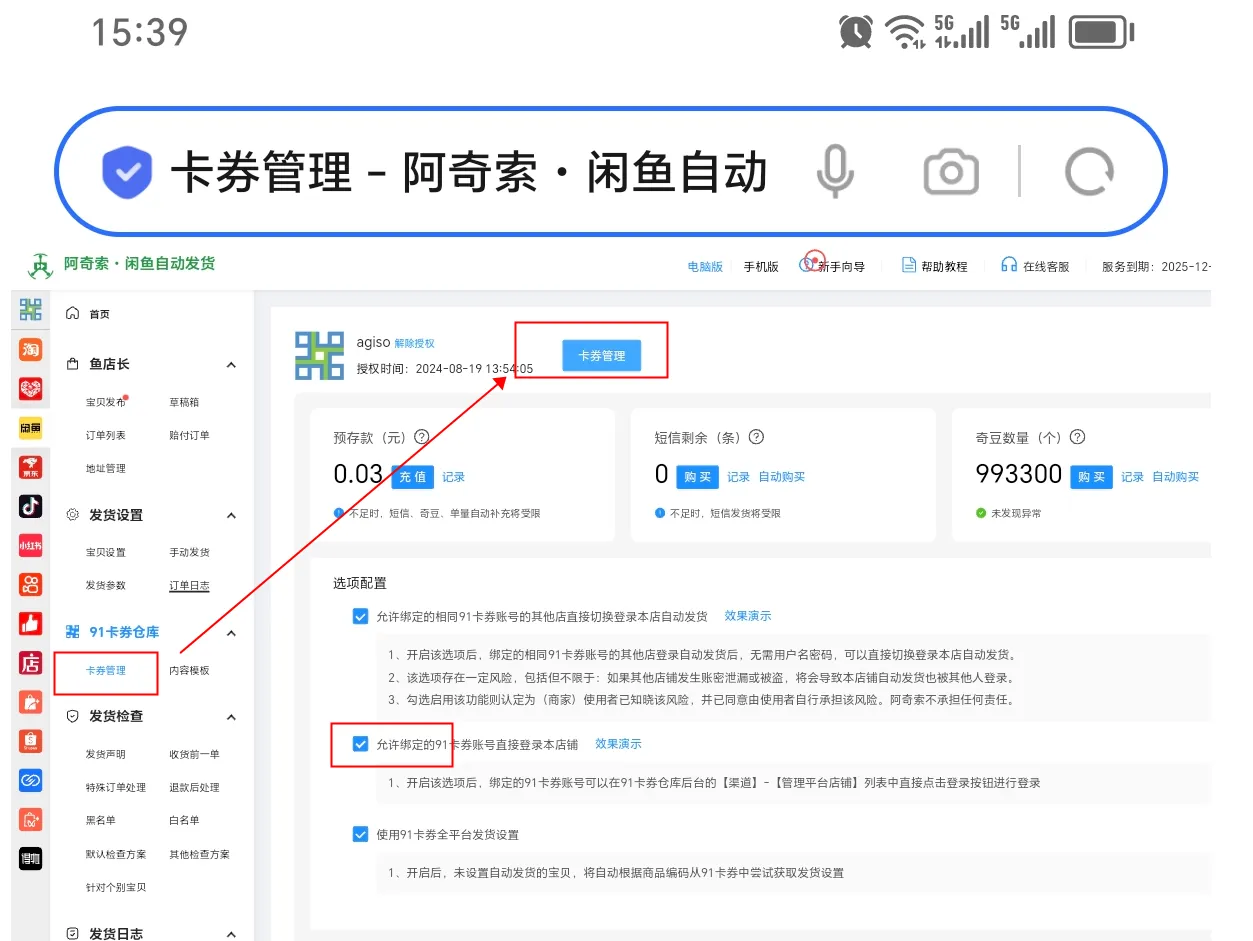Select the red thumbs-up platform icon
1253x941 pixels.
(x=30, y=623)
